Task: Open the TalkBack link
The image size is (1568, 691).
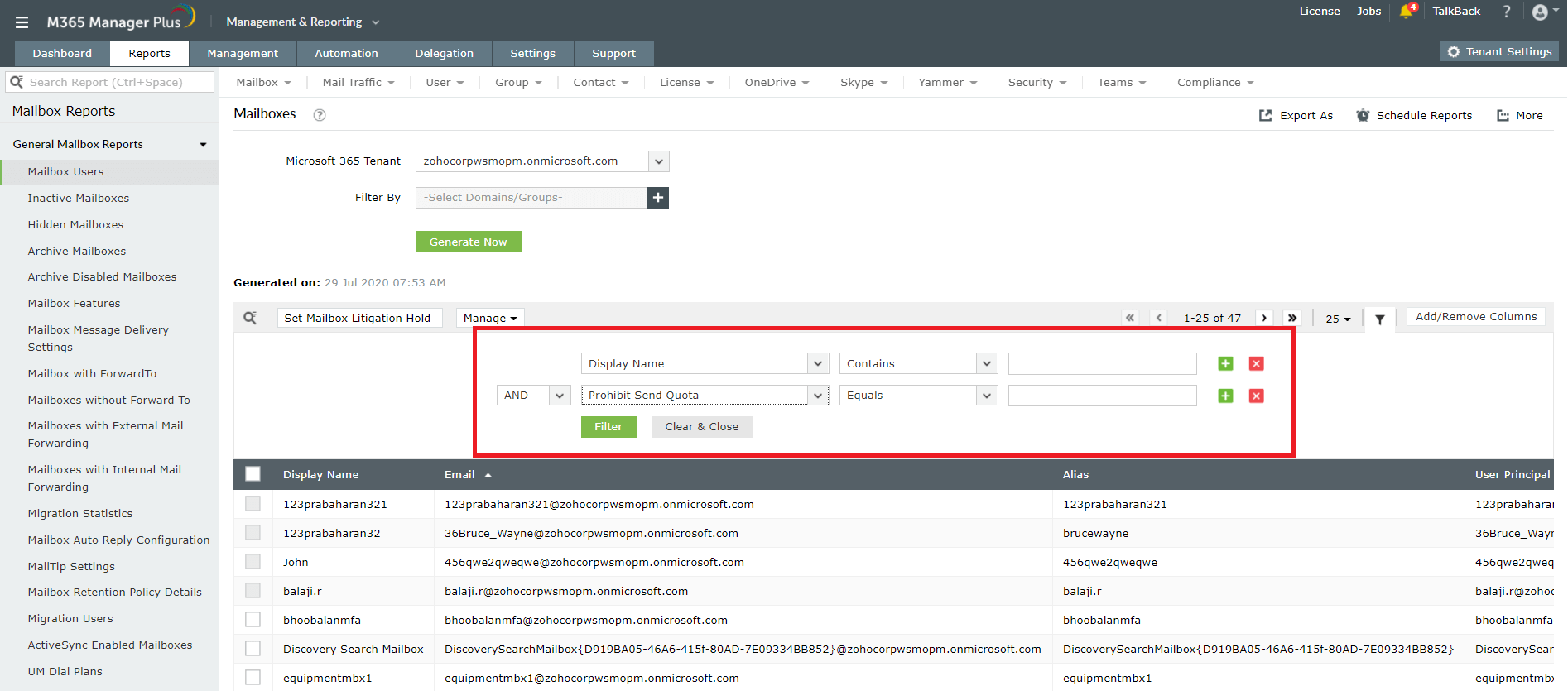Action: pyautogui.click(x=1456, y=12)
